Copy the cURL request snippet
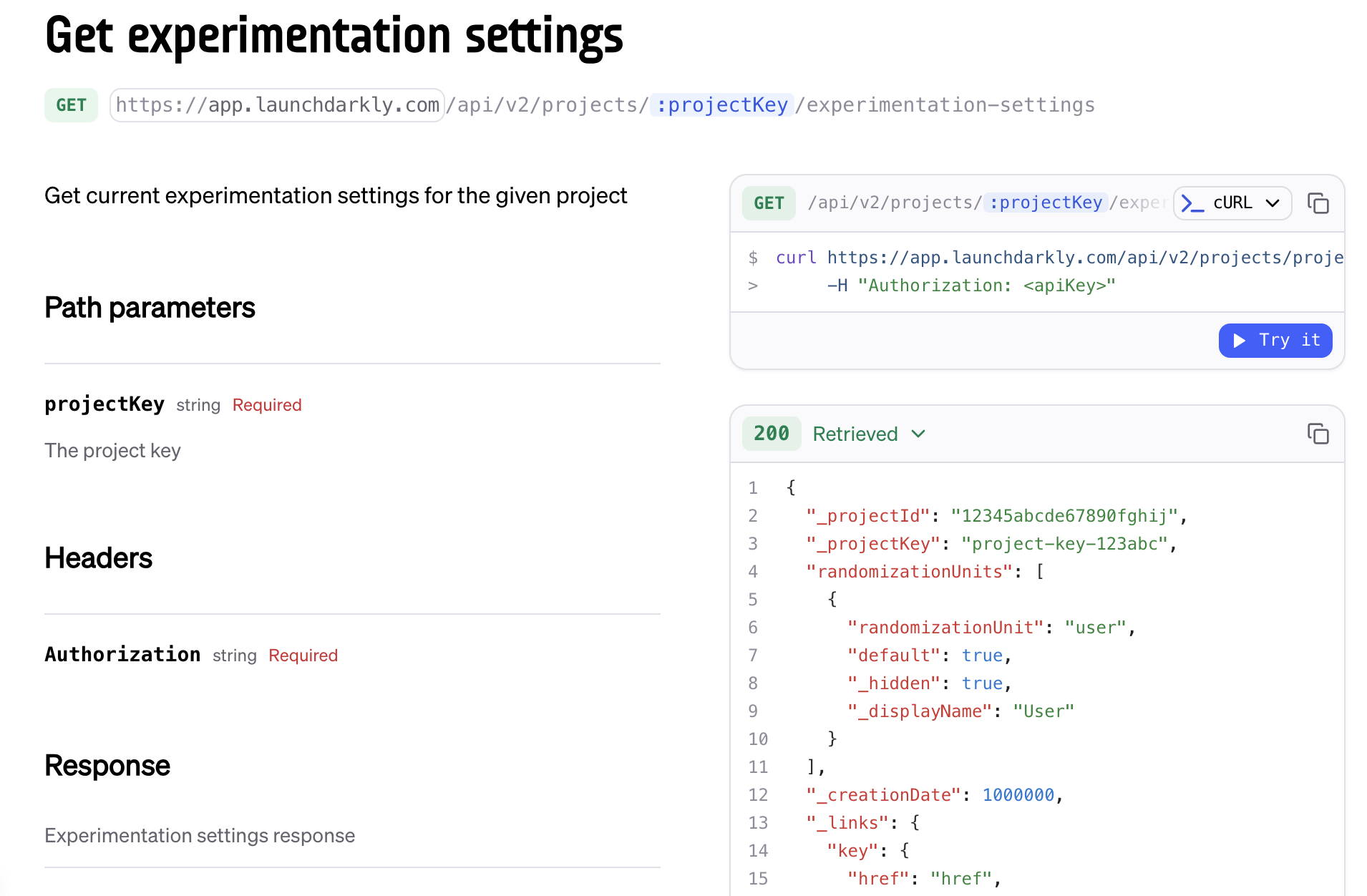 click(x=1318, y=204)
